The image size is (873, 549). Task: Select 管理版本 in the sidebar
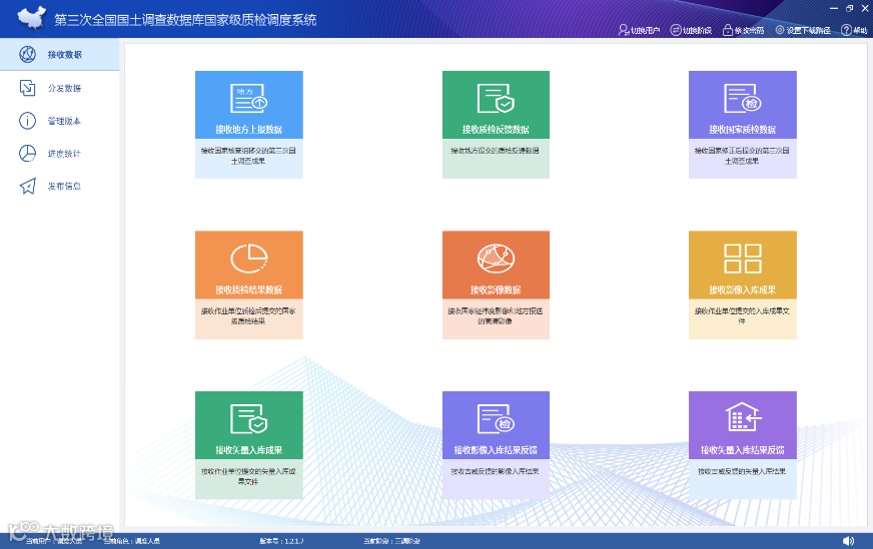(60, 121)
